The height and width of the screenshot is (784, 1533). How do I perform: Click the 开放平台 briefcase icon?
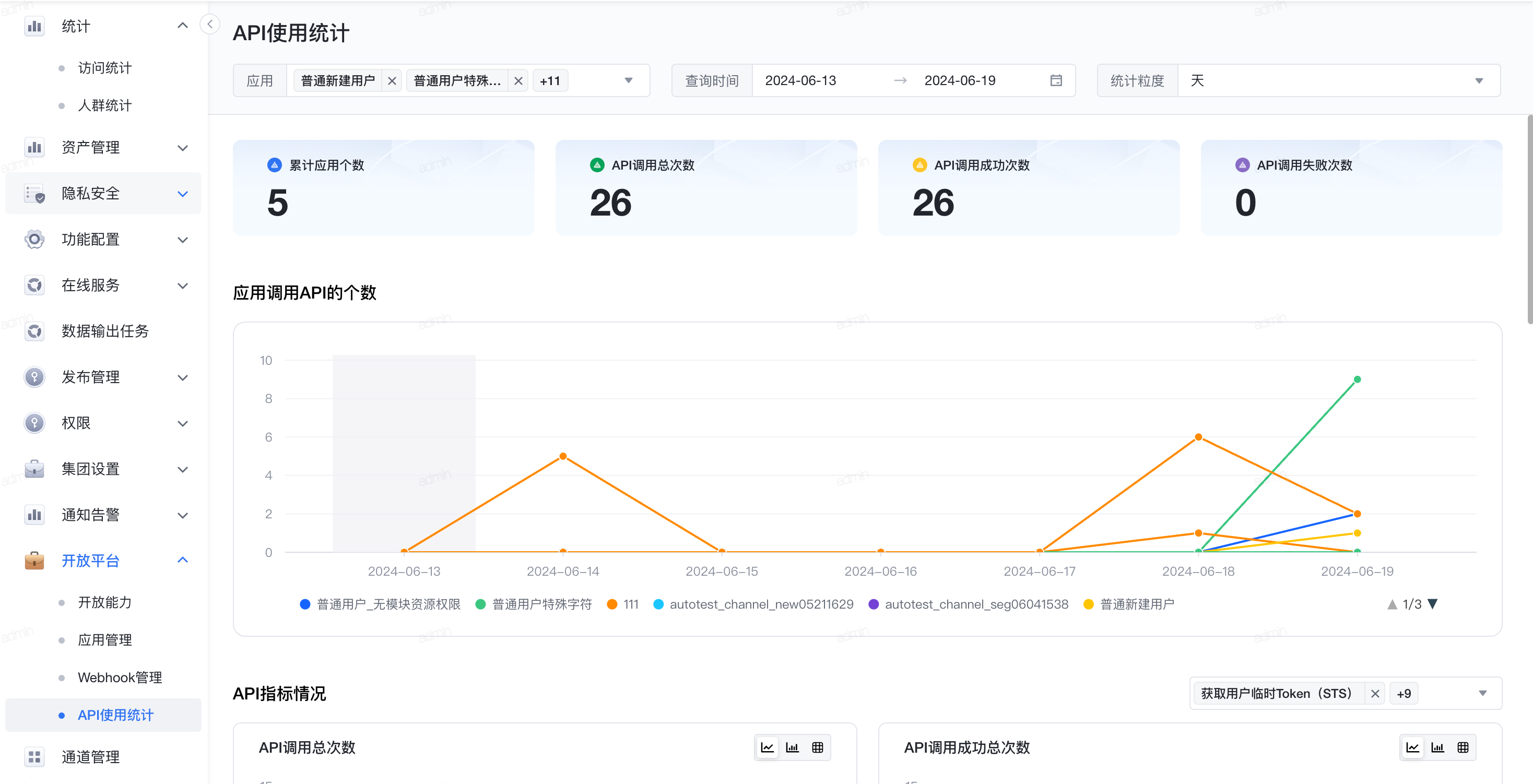[x=34, y=561]
